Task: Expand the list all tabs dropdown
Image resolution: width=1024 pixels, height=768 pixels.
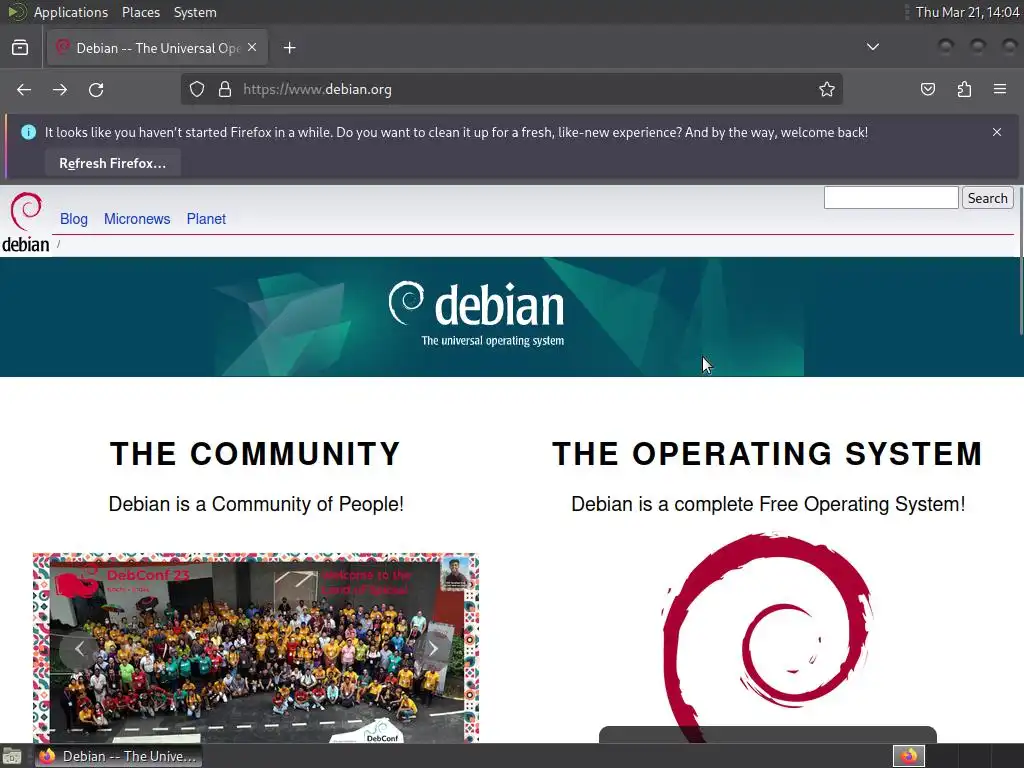Action: tap(872, 47)
